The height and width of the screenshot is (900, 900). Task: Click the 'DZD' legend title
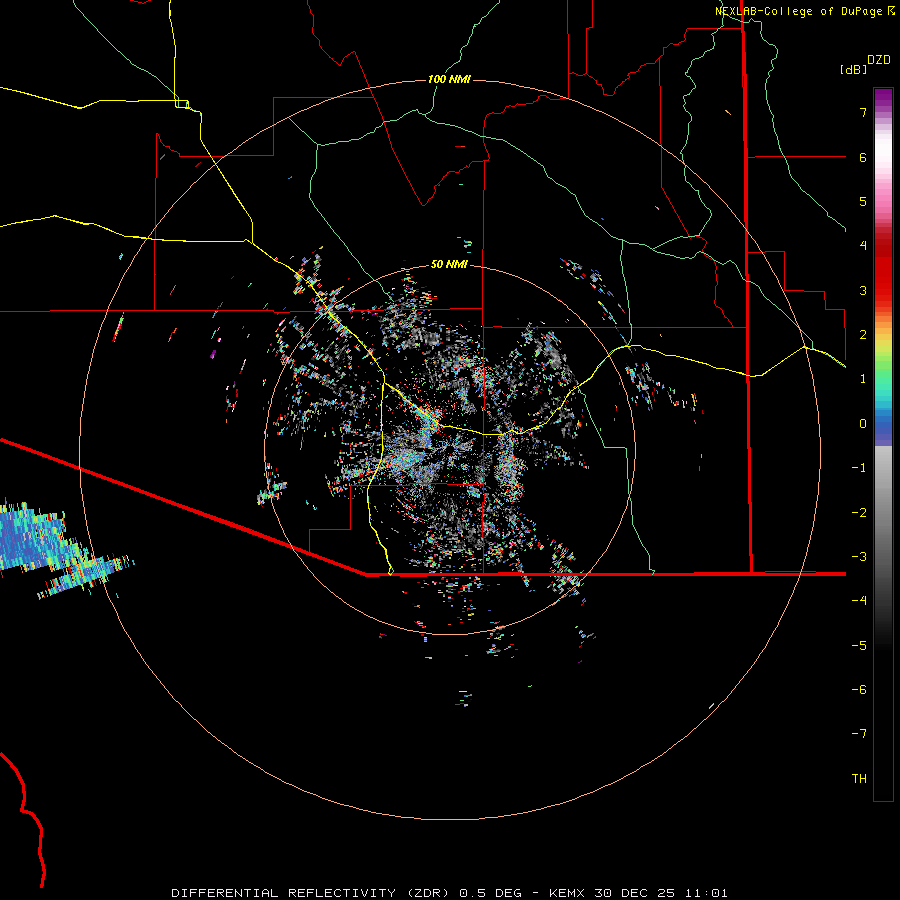tap(879, 60)
